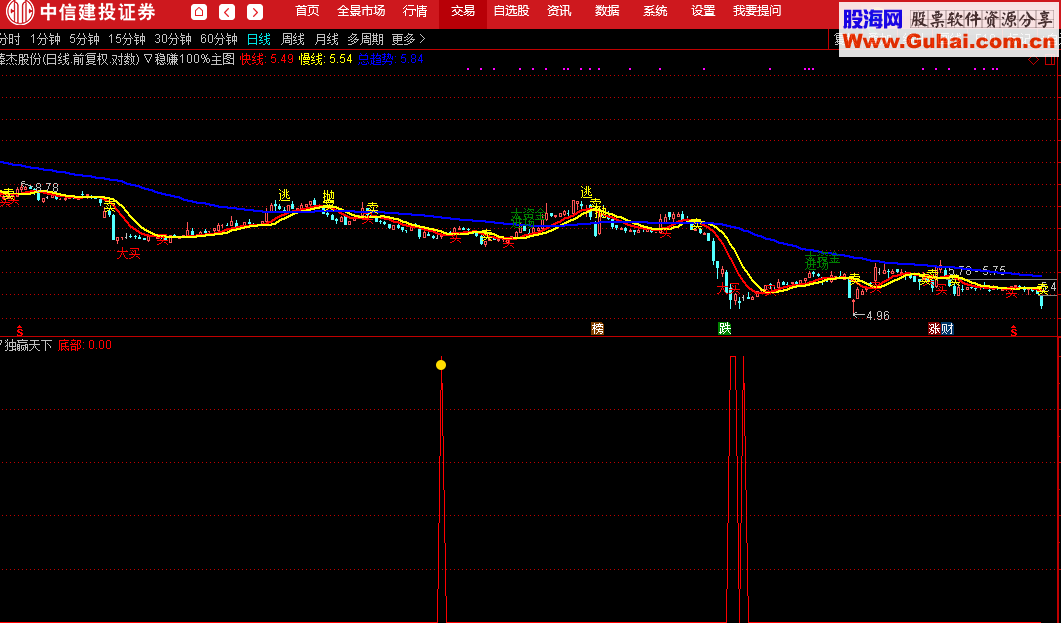This screenshot has height=623, width=1061.
Task: Switch to 15分钟 chart period
Action: pyautogui.click(x=127, y=39)
